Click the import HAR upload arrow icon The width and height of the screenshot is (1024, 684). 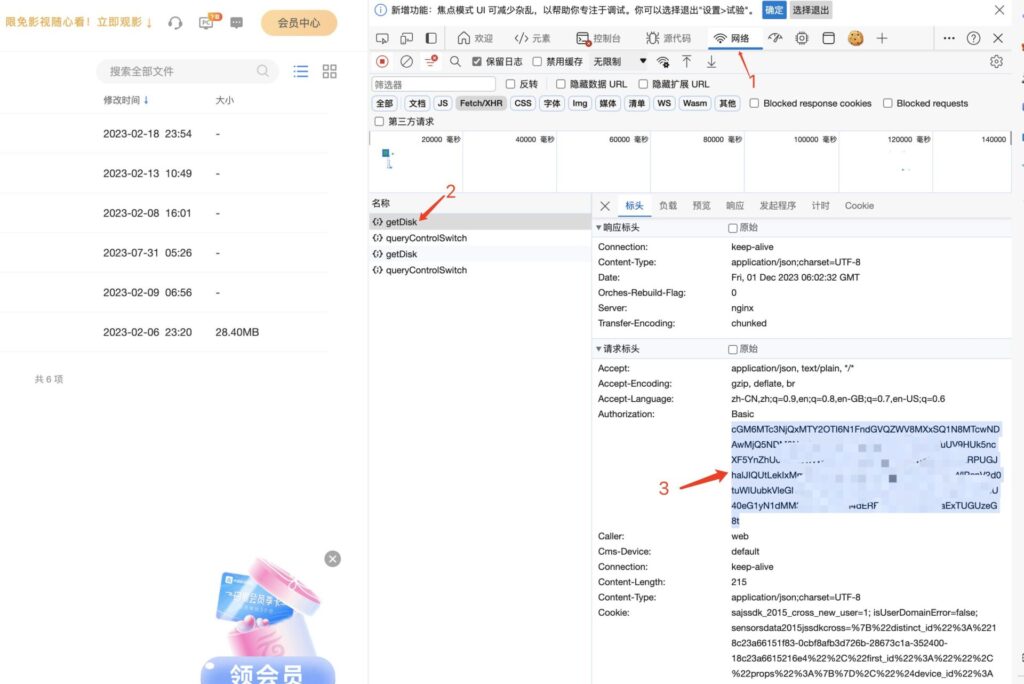click(687, 61)
